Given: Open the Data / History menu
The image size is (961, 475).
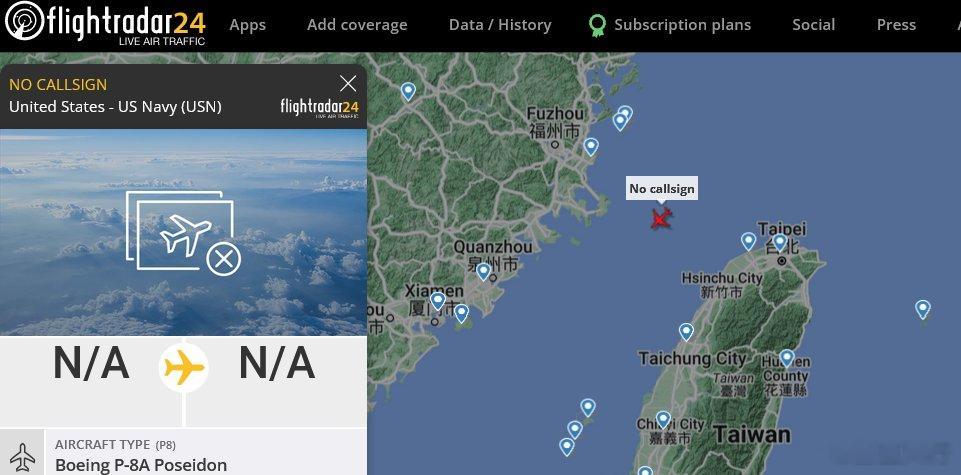Looking at the screenshot, I should click(500, 25).
